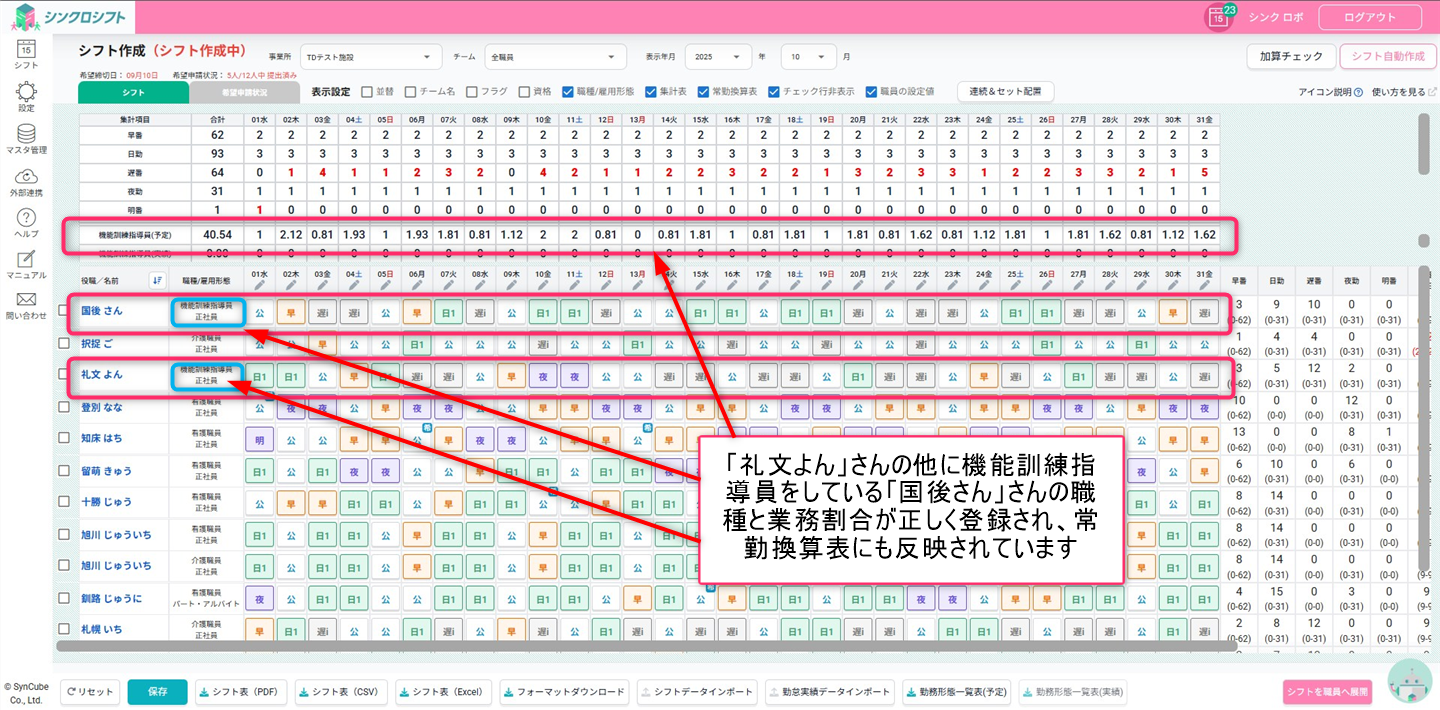The height and width of the screenshot is (710, 1440).
Task: Open マスタ管理 database icon
Action: tap(26, 134)
